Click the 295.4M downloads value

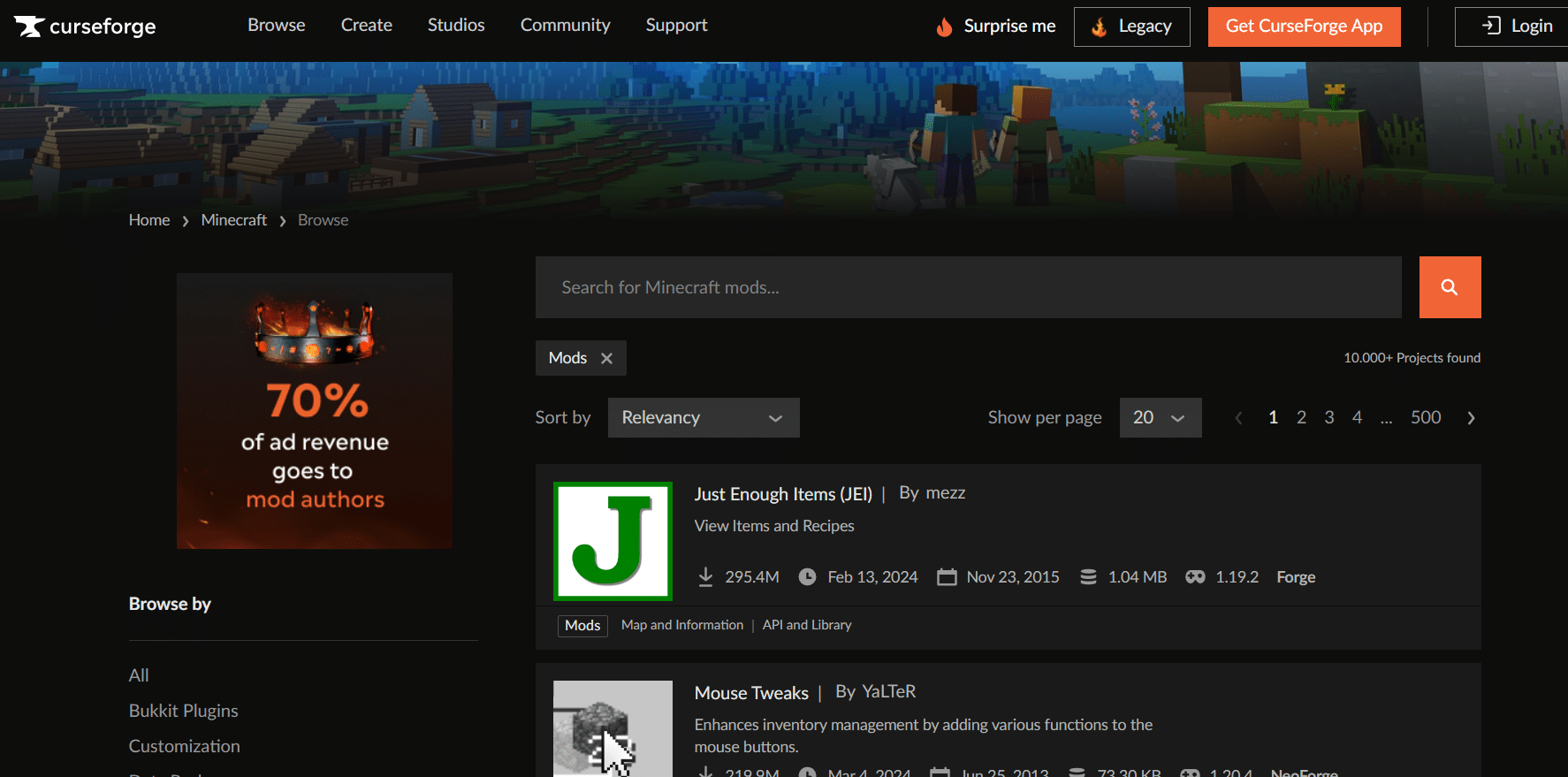point(752,577)
